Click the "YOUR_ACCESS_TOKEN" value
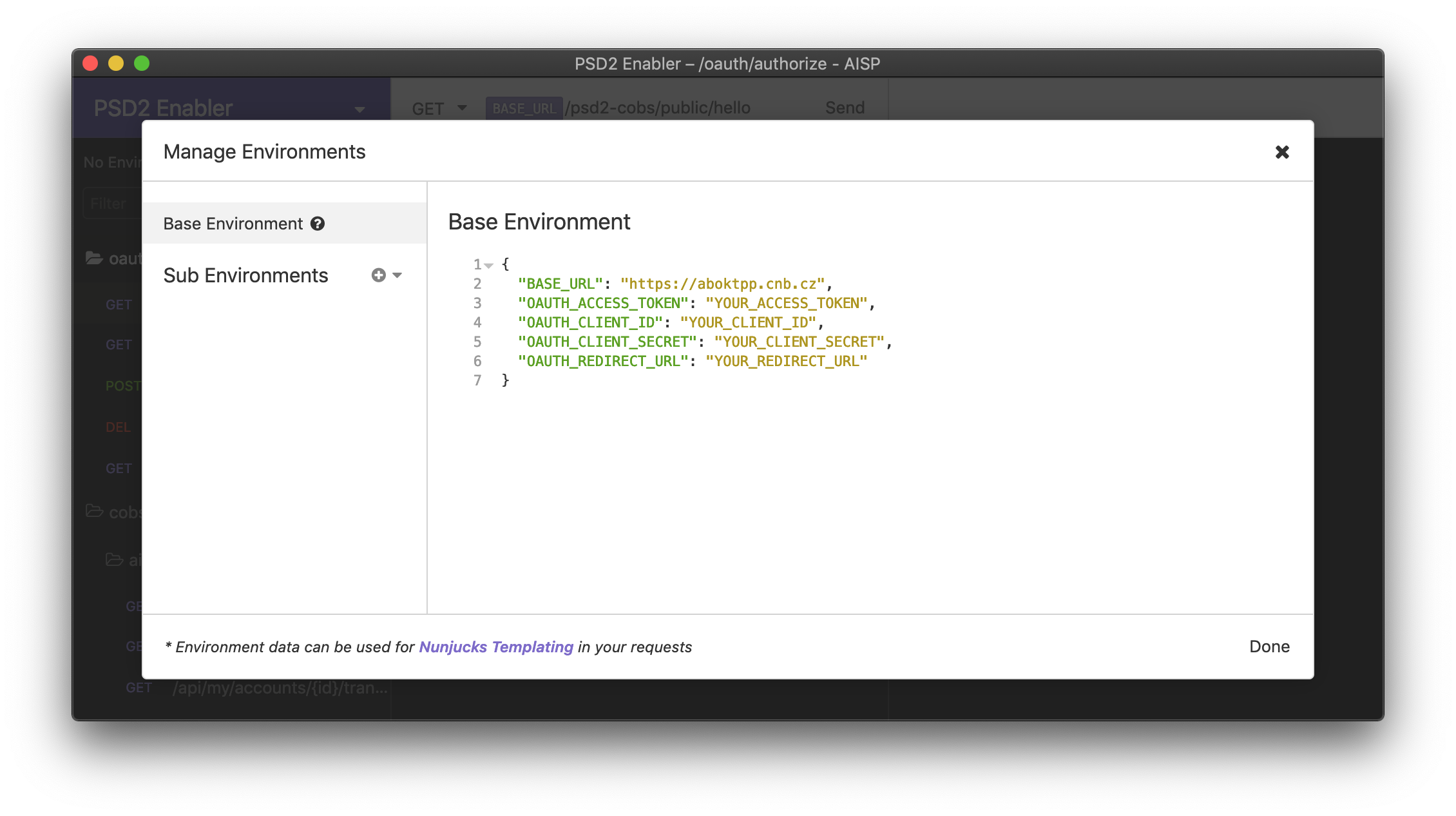The height and width of the screenshot is (816, 1456). (787, 303)
